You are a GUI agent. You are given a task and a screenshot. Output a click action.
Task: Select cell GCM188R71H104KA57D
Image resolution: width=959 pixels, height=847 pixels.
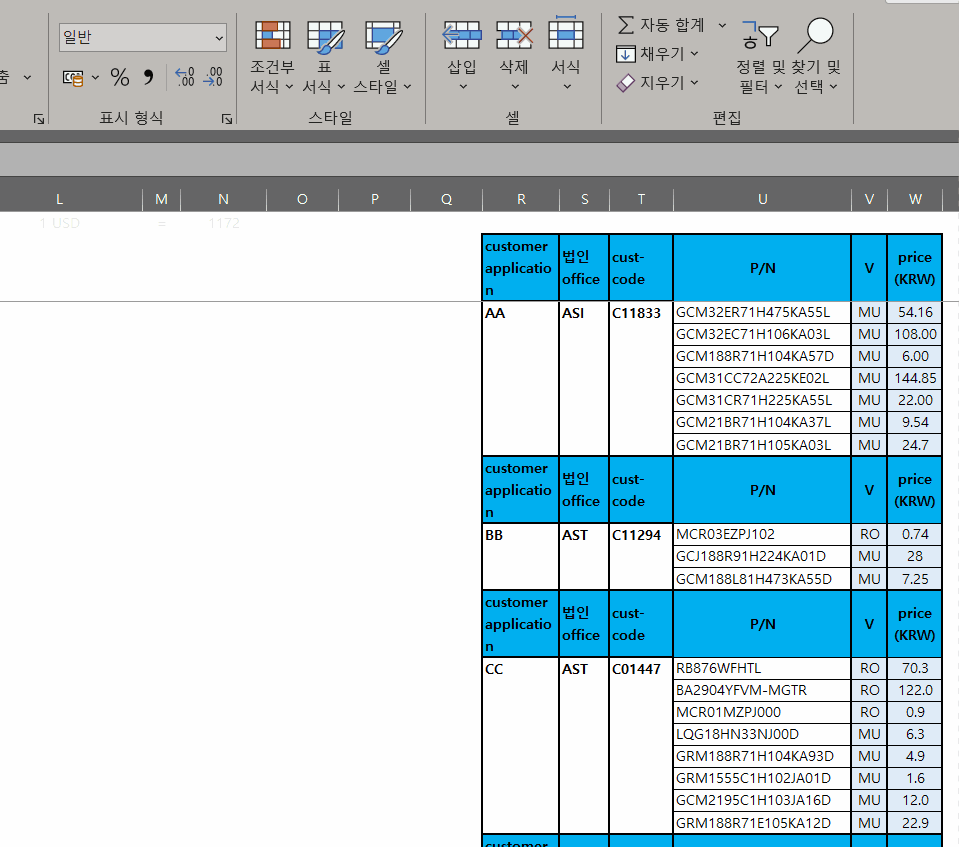click(x=762, y=357)
